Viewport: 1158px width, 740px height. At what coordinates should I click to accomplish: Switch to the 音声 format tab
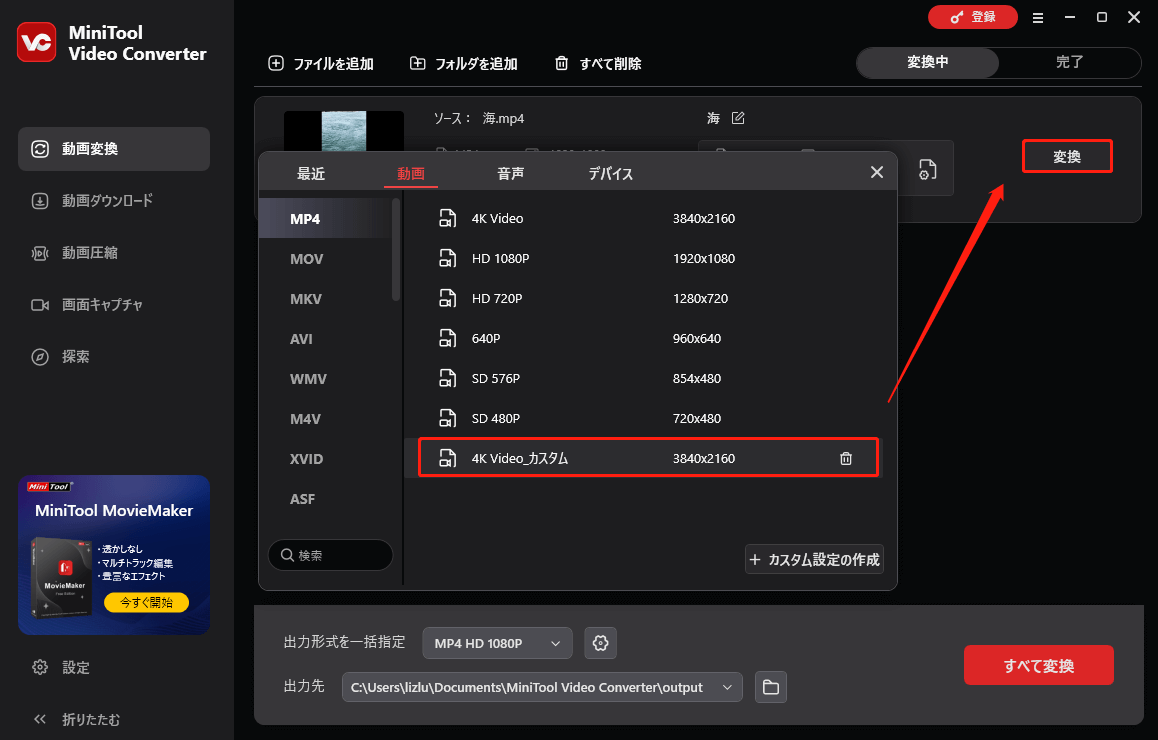tap(510, 174)
